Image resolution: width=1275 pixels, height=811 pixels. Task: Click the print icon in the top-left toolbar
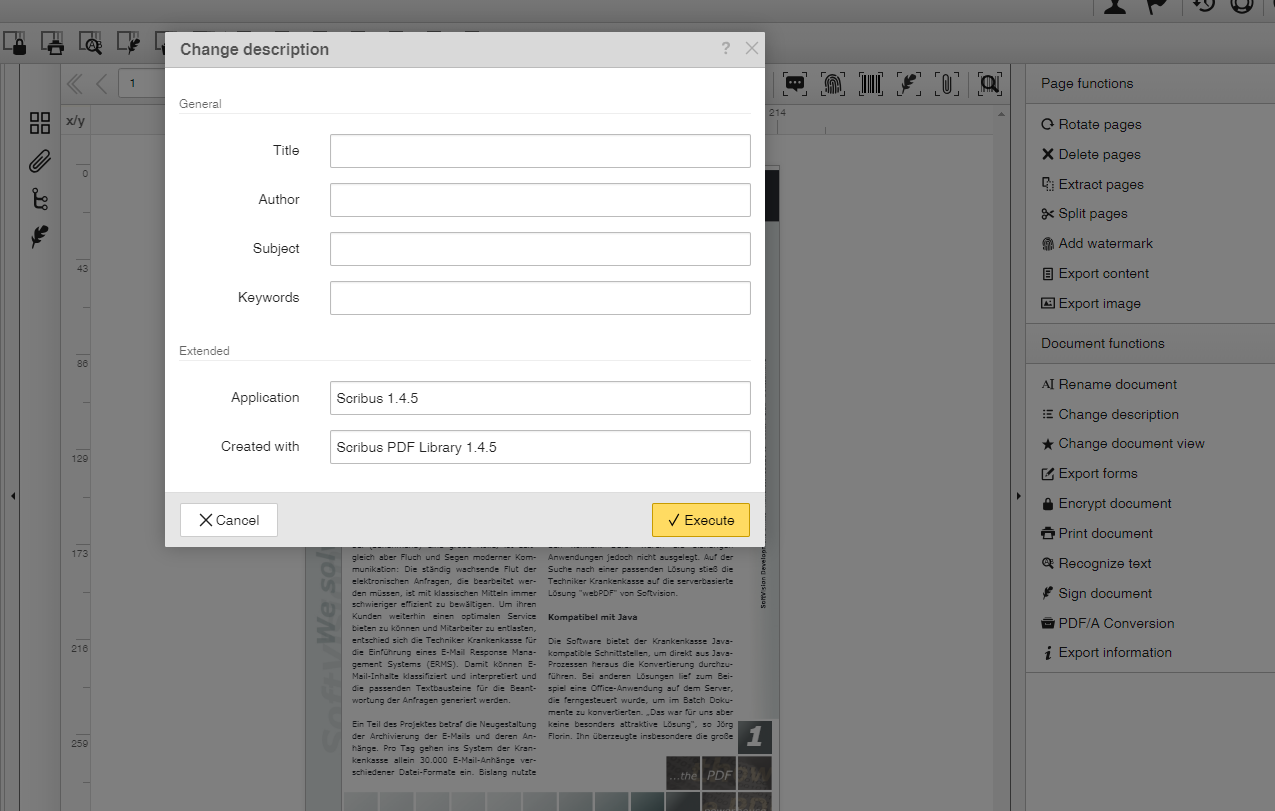tap(53, 43)
